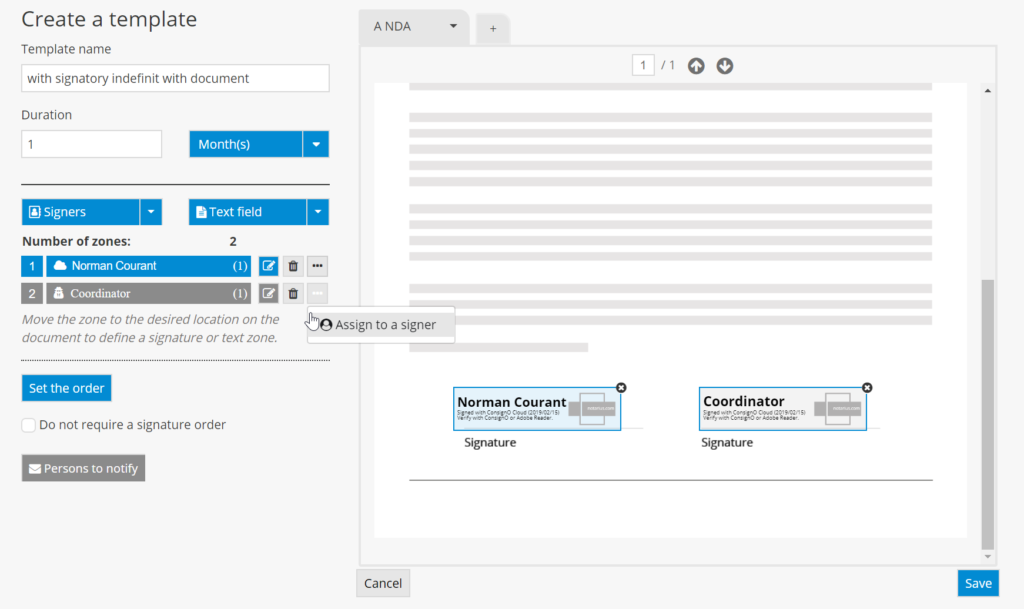Remove Norman Courant signature zone from document
The width and height of the screenshot is (1024, 609).
pos(621,387)
